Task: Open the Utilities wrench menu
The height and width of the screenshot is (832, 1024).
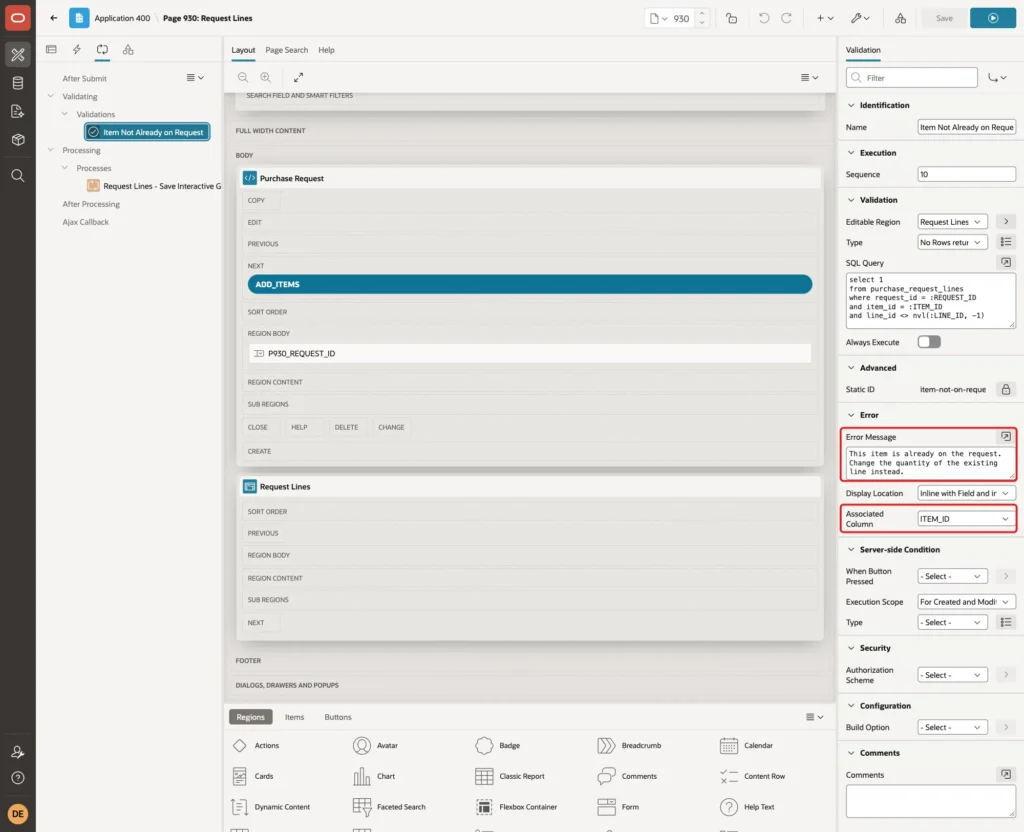Action: pos(859,18)
